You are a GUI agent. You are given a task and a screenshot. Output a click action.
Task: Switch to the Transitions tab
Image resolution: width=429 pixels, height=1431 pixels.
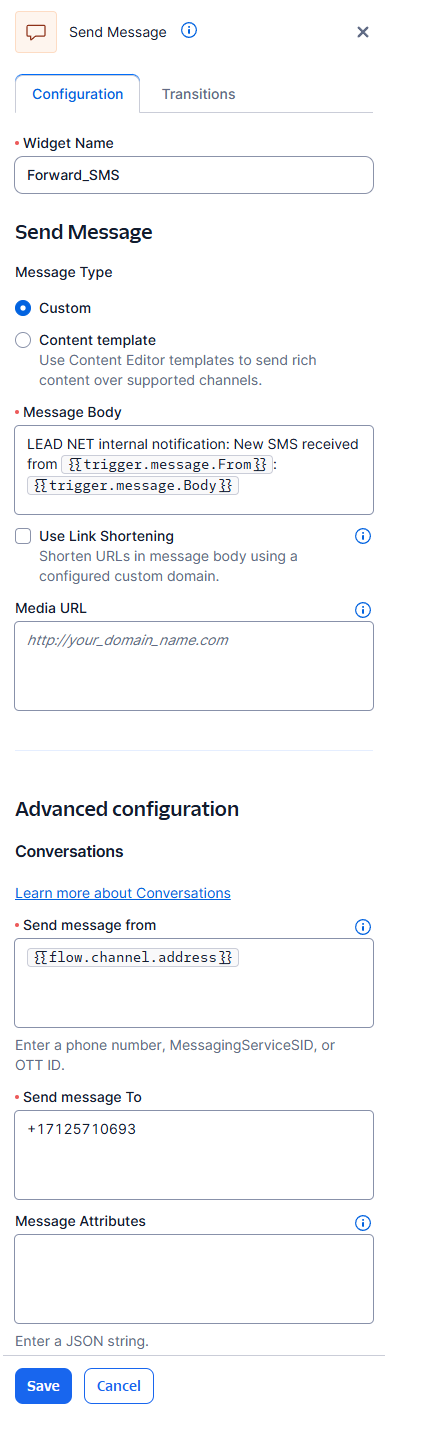(198, 94)
